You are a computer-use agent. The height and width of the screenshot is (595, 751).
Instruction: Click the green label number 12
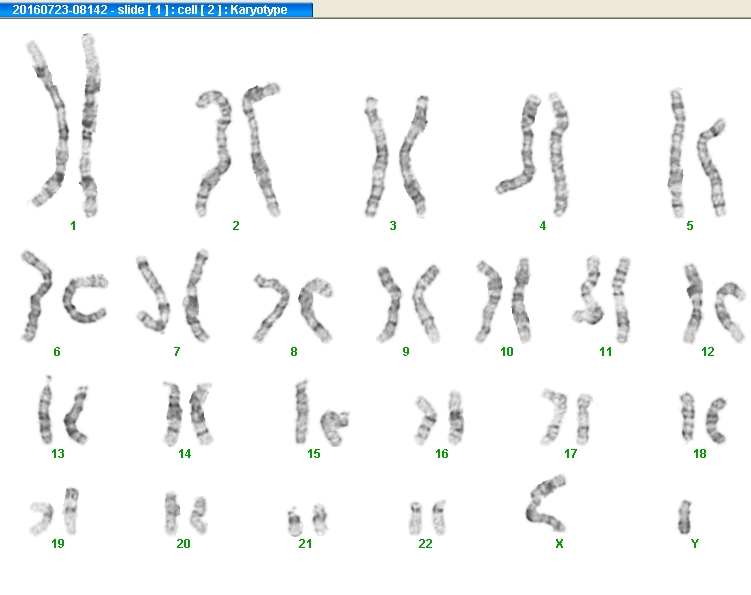click(707, 352)
